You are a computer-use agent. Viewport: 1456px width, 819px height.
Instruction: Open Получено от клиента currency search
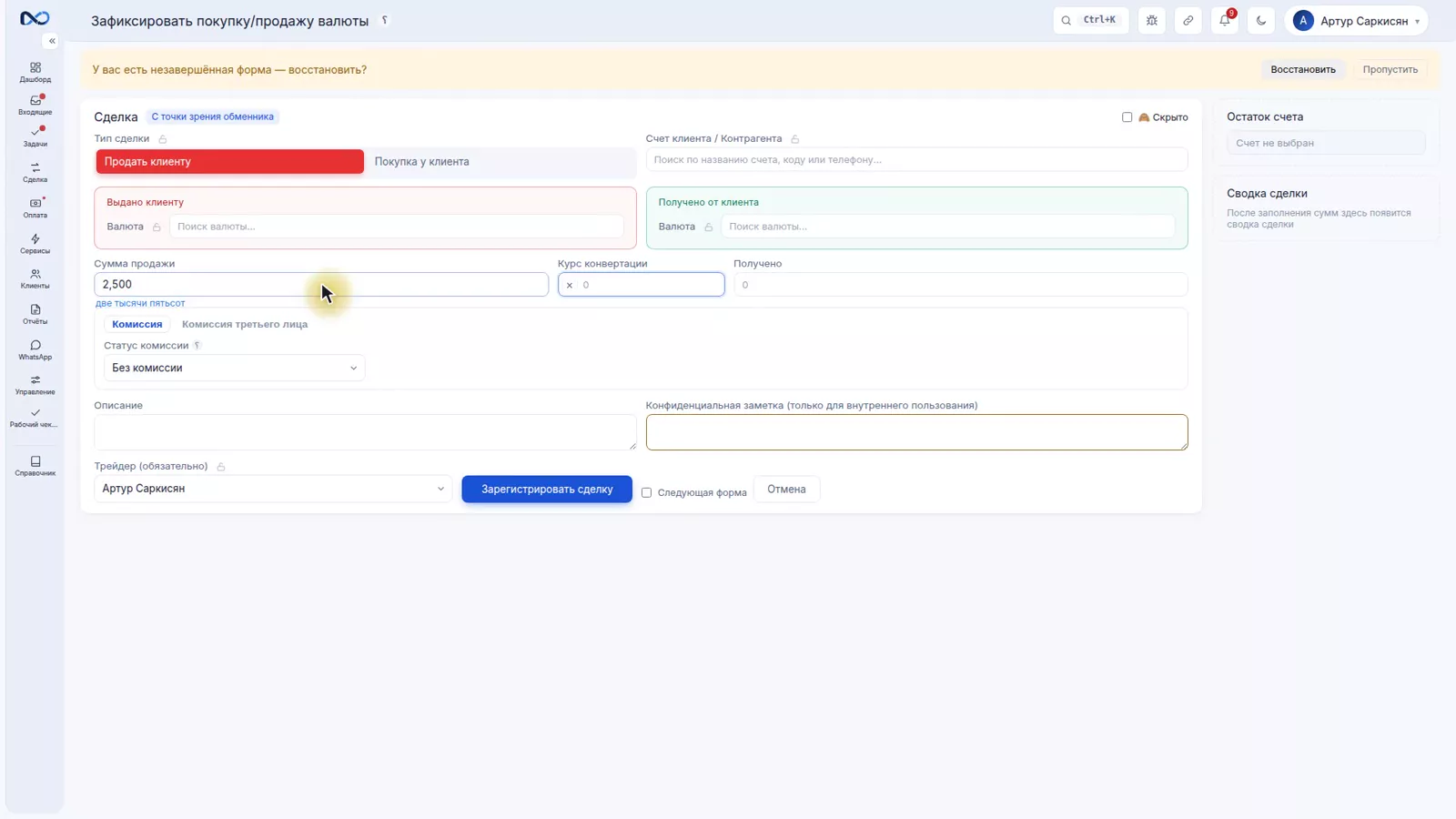point(948,227)
